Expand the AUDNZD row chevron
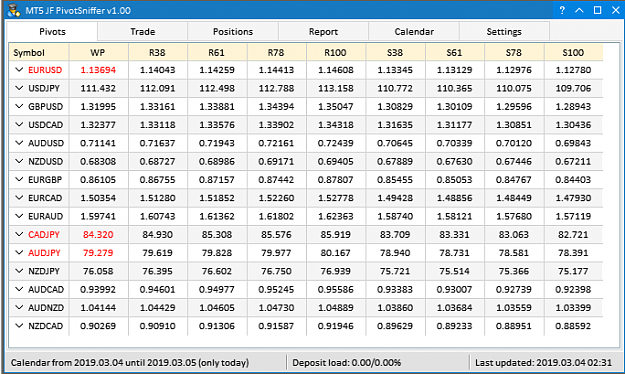Image resolution: width=625 pixels, height=374 pixels. click(19, 307)
